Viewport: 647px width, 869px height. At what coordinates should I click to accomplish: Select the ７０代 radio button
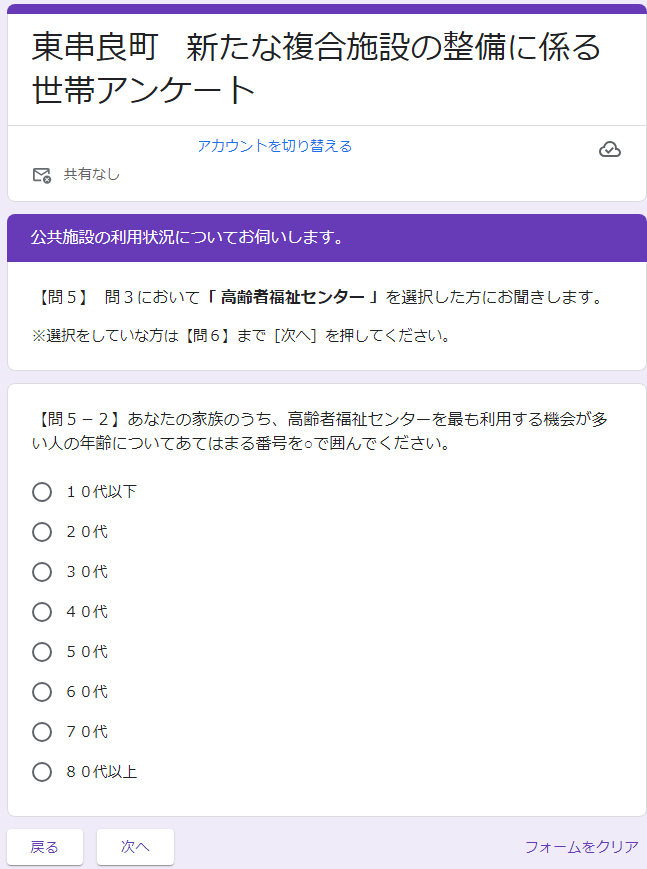tap(42, 732)
